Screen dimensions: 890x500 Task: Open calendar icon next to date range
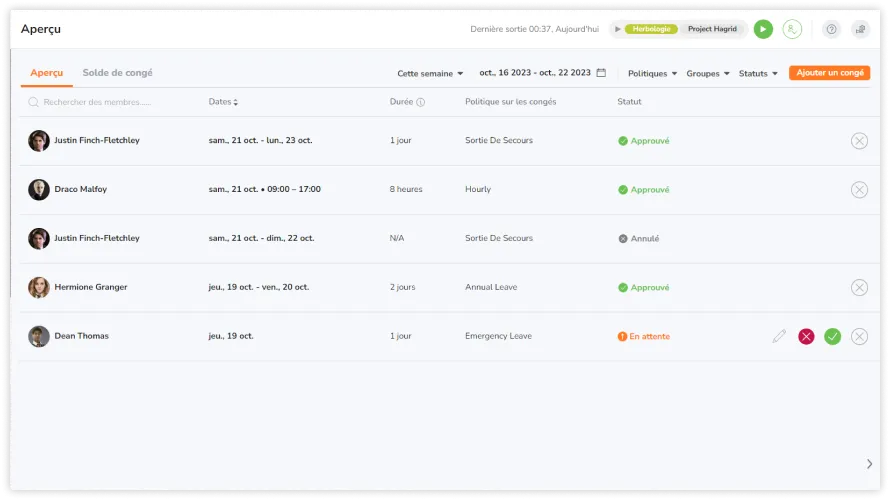pos(601,73)
